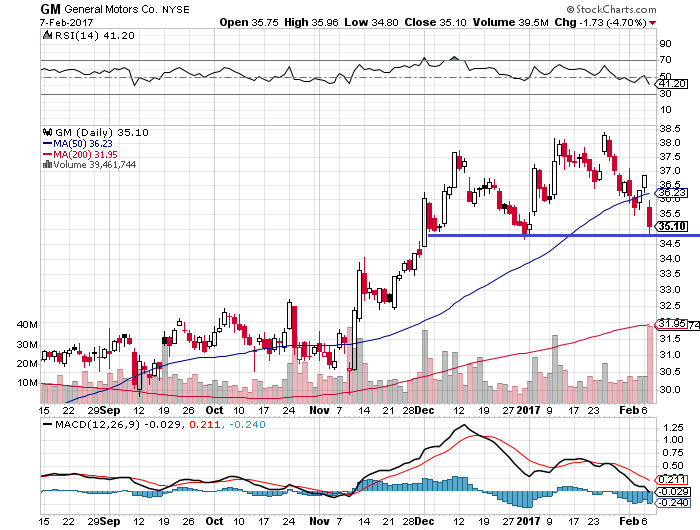
Task: Click the red 0.211 MACD signal legend value
Action: [x=205, y=425]
